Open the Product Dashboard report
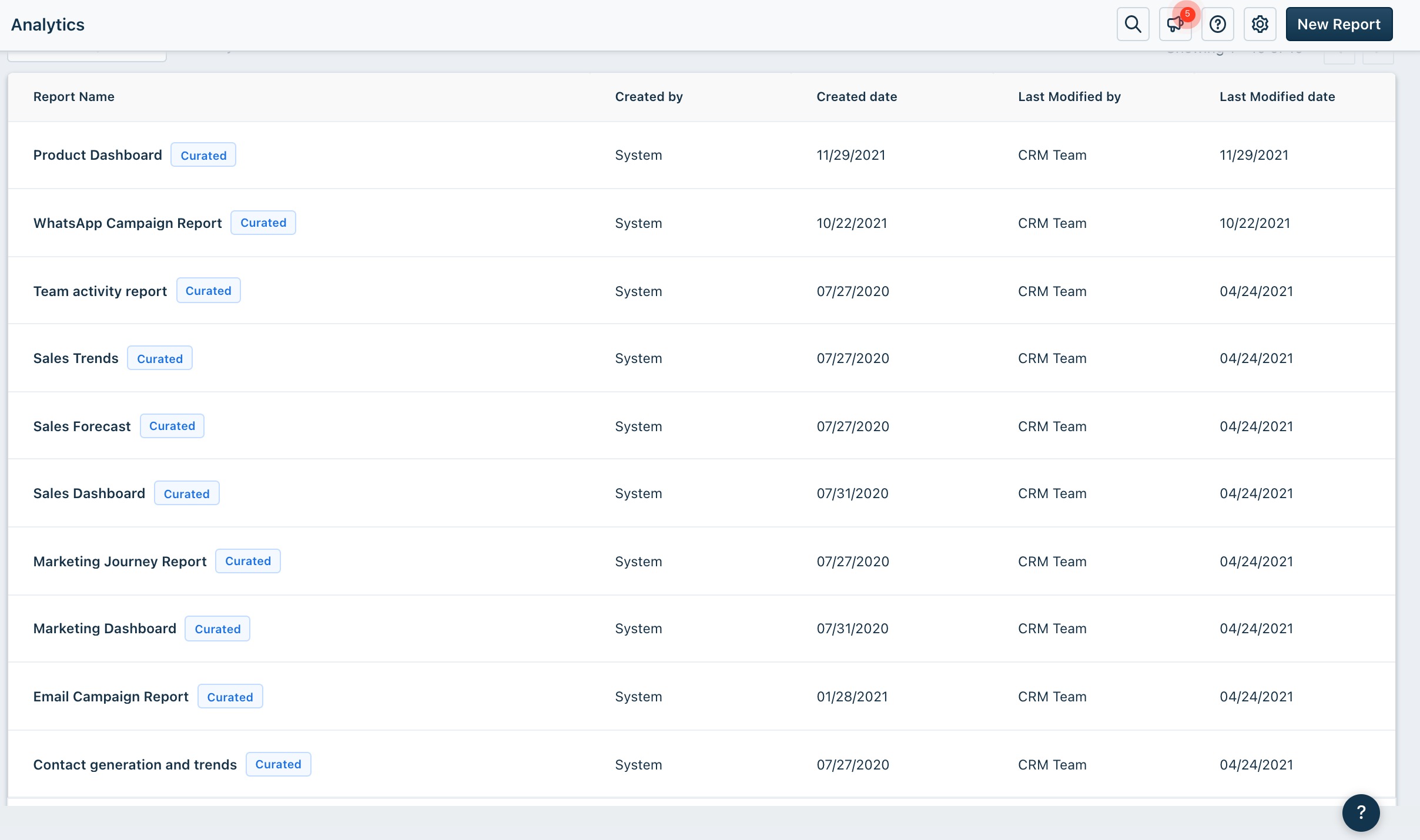The image size is (1420, 840). coord(98,155)
